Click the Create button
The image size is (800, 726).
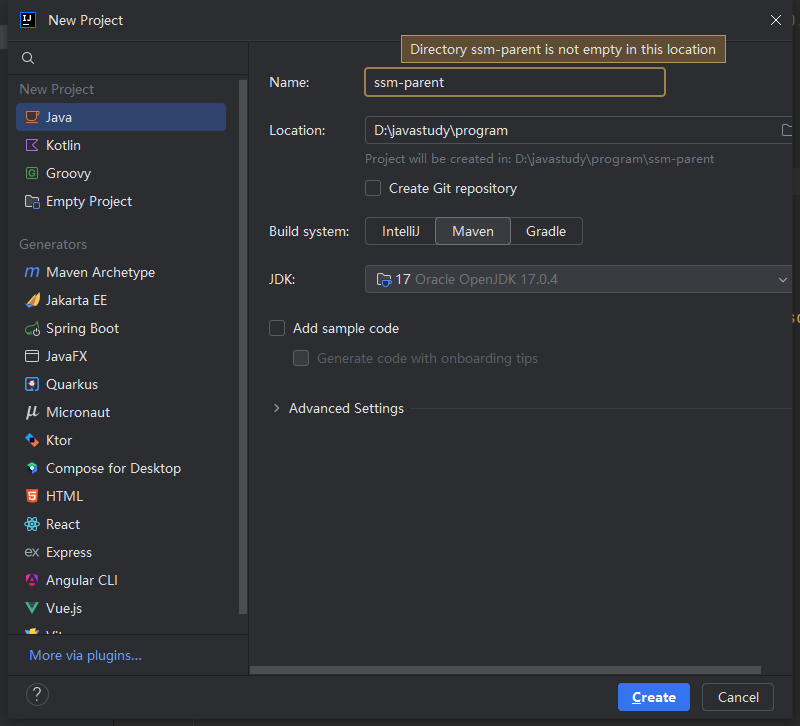coord(654,697)
